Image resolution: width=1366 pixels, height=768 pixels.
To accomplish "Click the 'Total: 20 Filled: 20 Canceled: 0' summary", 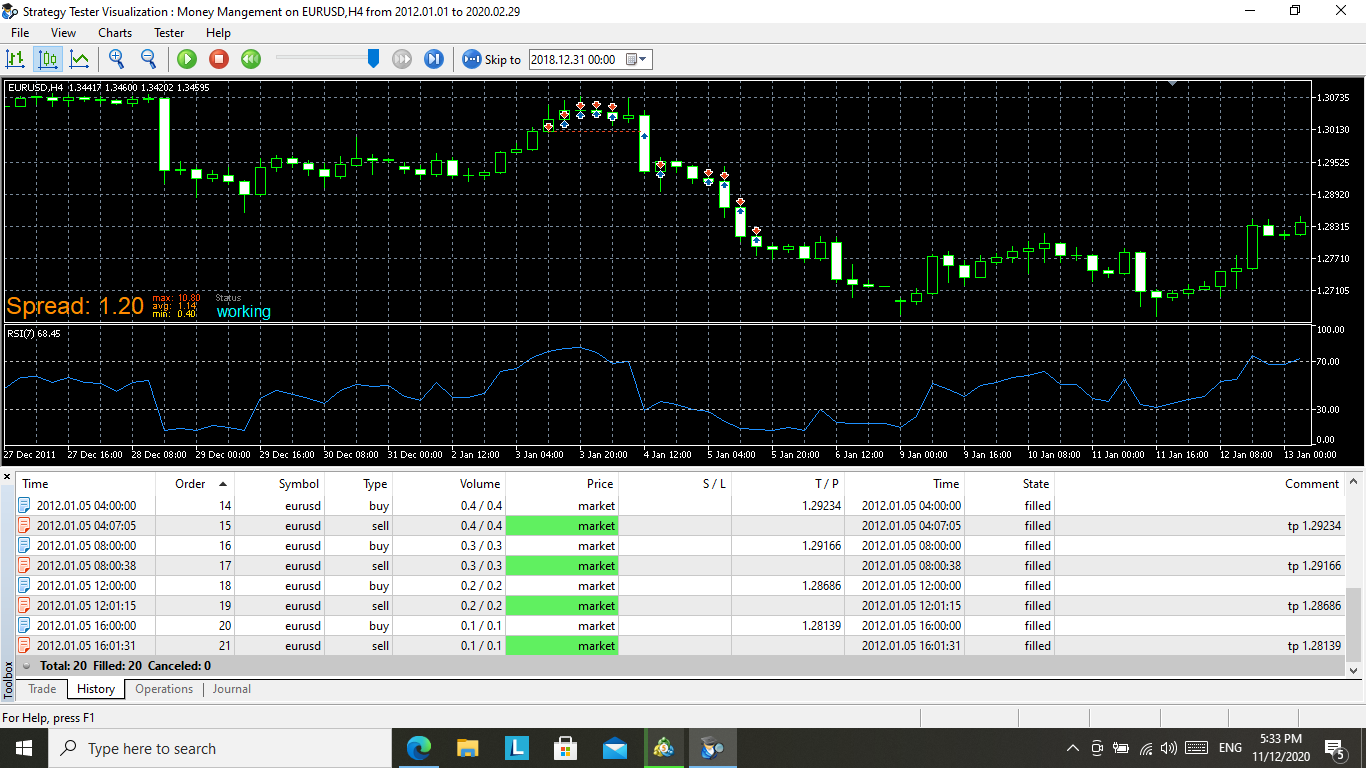I will point(125,666).
